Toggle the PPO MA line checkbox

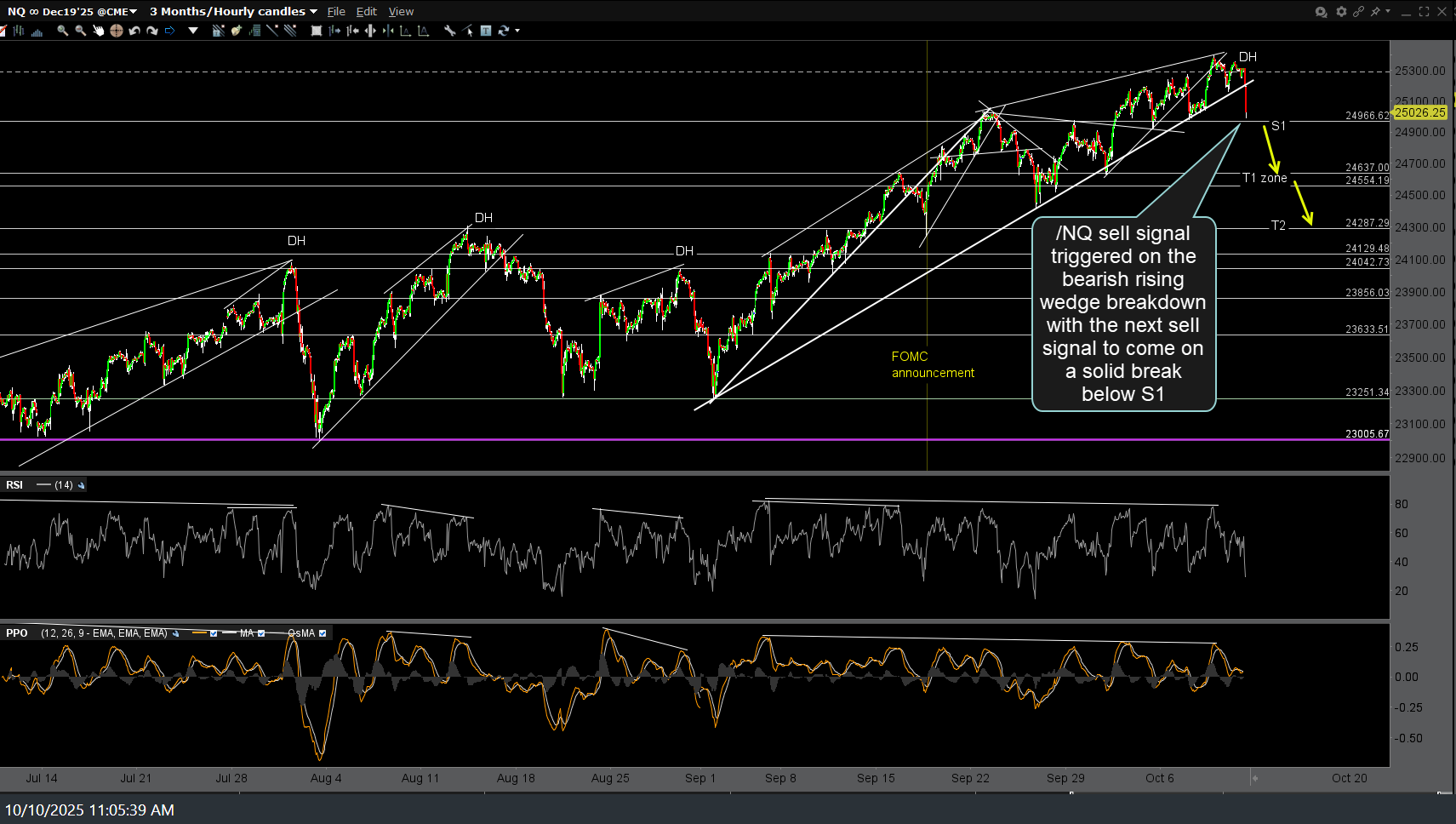click(261, 633)
